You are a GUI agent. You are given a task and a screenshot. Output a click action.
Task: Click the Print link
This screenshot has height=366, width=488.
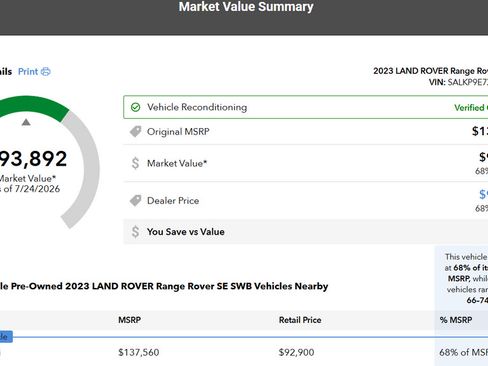(x=28, y=72)
